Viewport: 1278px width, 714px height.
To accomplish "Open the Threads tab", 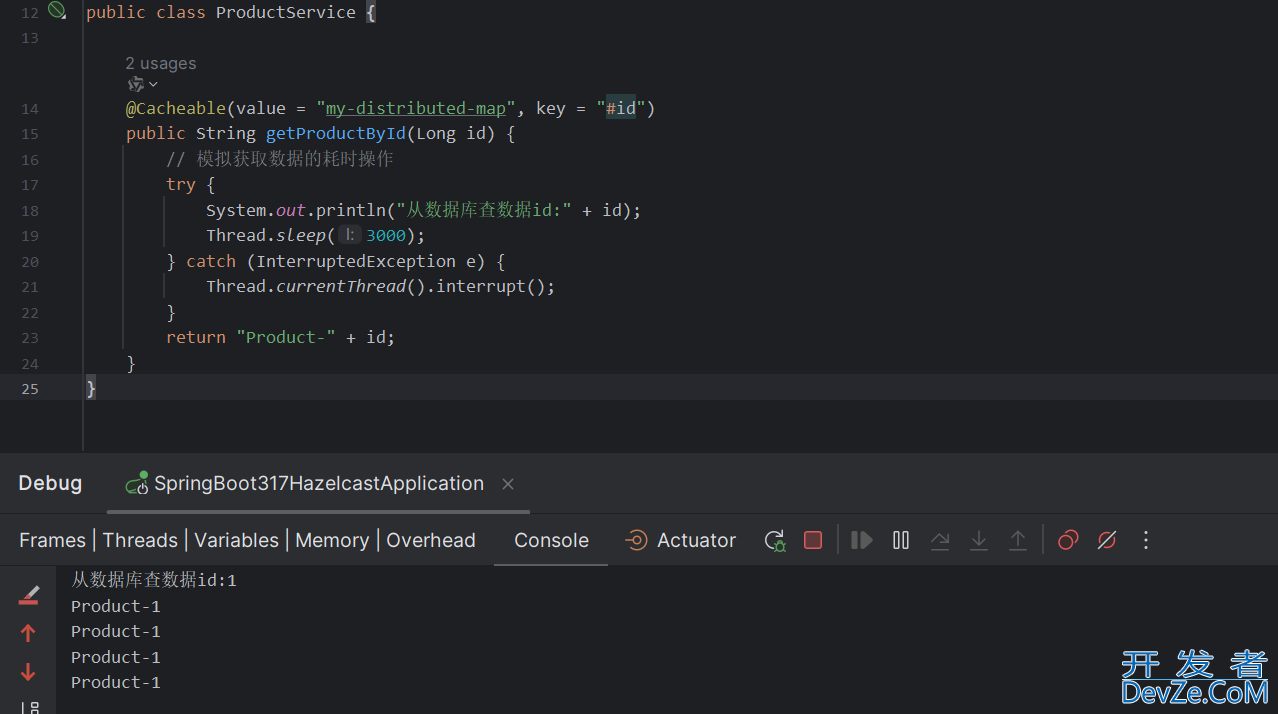I will [x=140, y=540].
